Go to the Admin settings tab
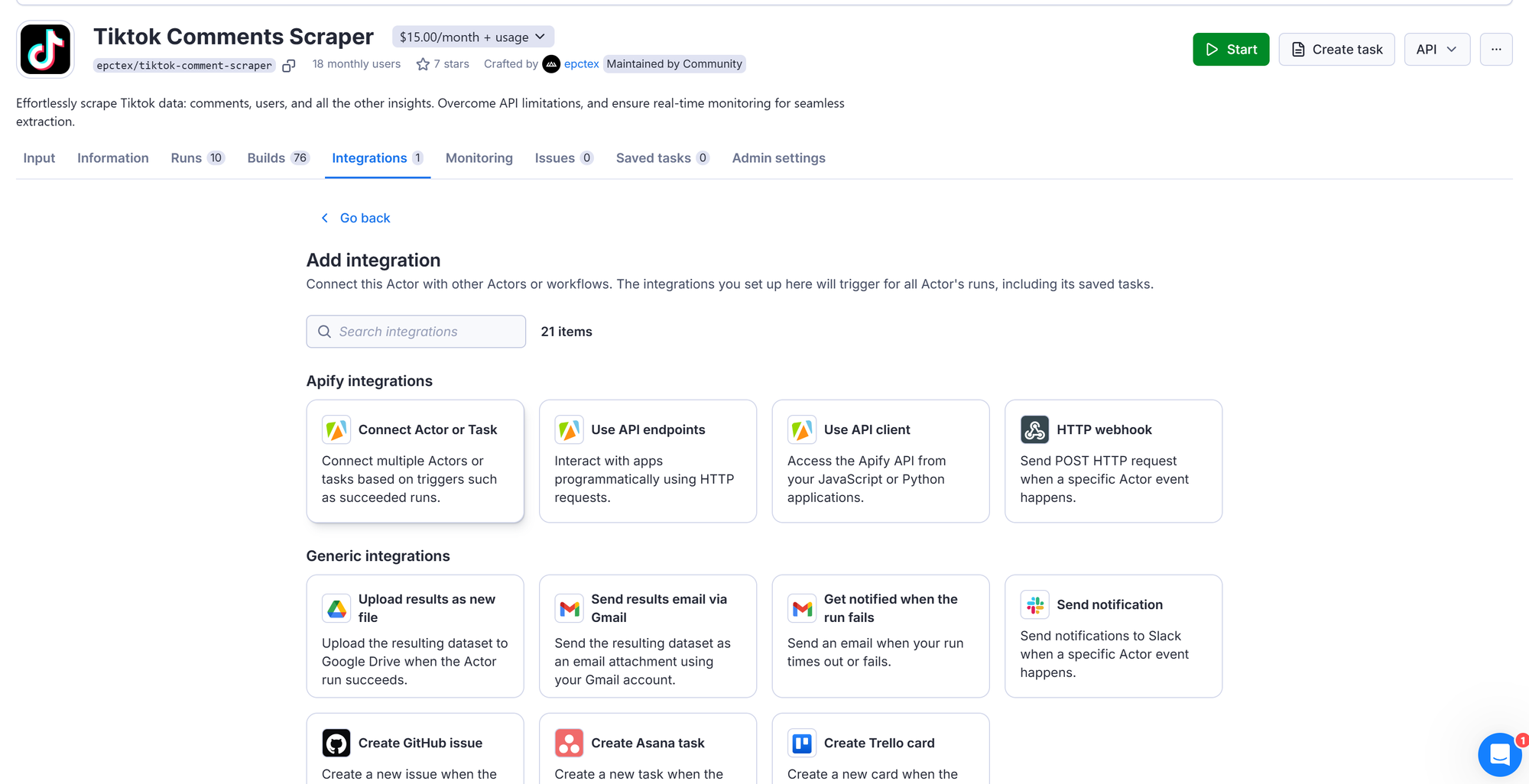Image resolution: width=1529 pixels, height=784 pixels. 779,158
